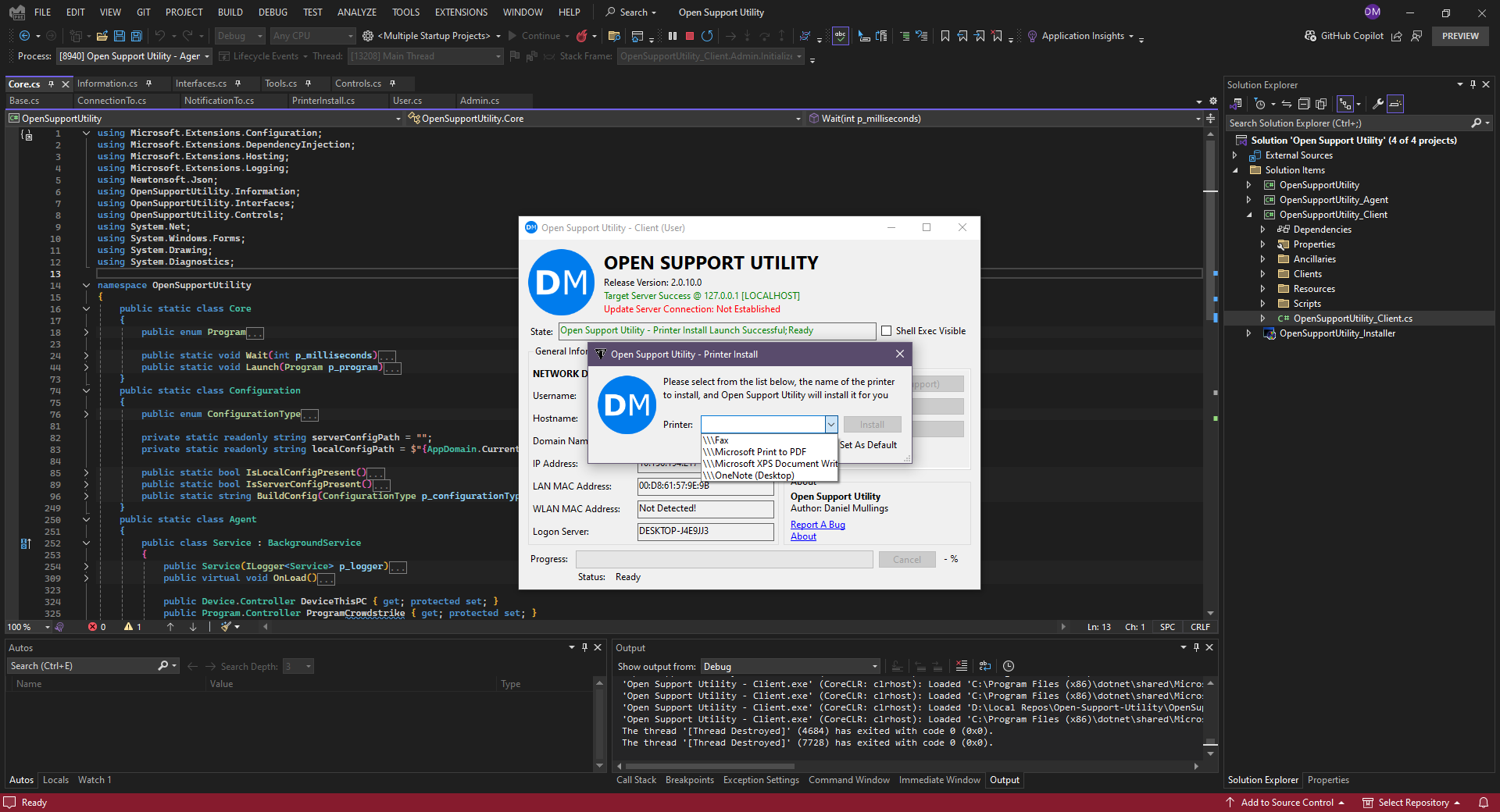The image size is (1500, 812).
Task: Open GitHub Copilot from the toolbar
Action: pos(1344,36)
